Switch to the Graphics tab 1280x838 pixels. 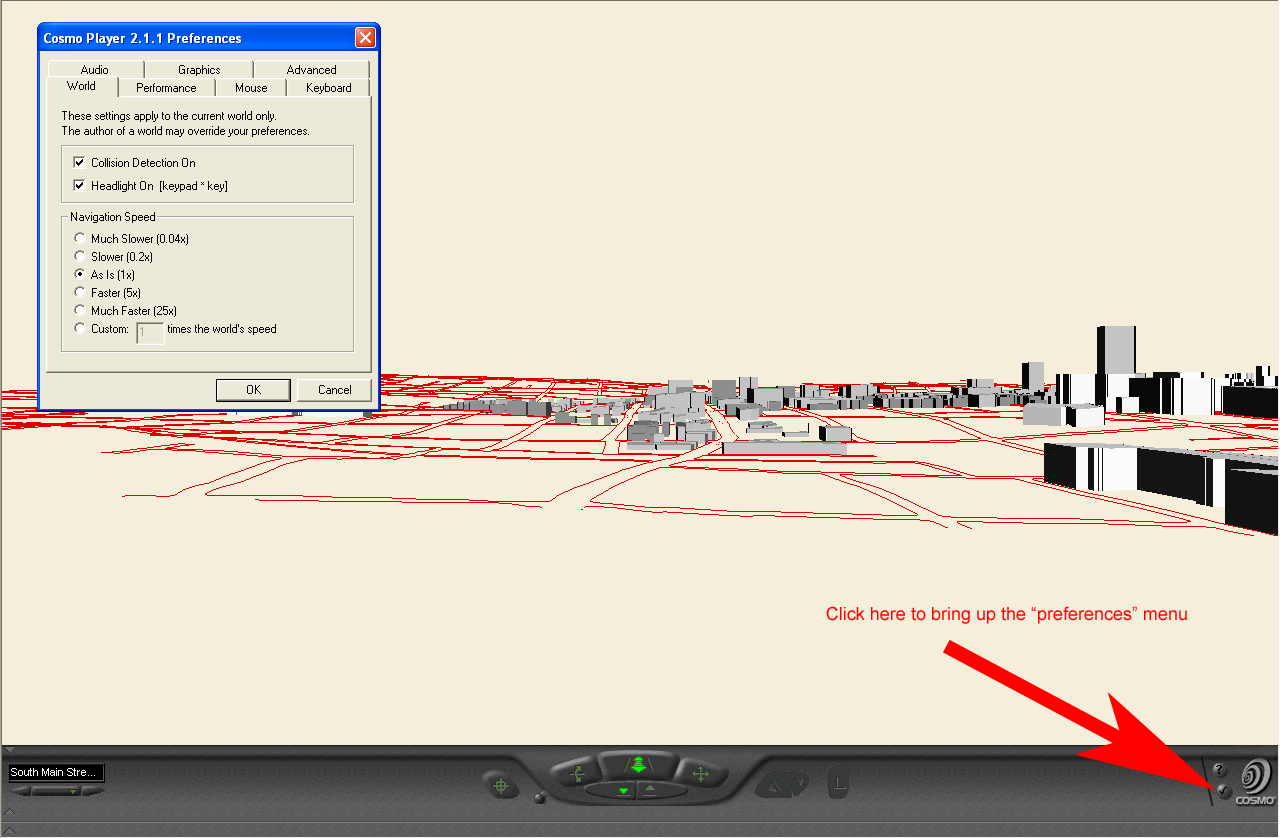(199, 70)
